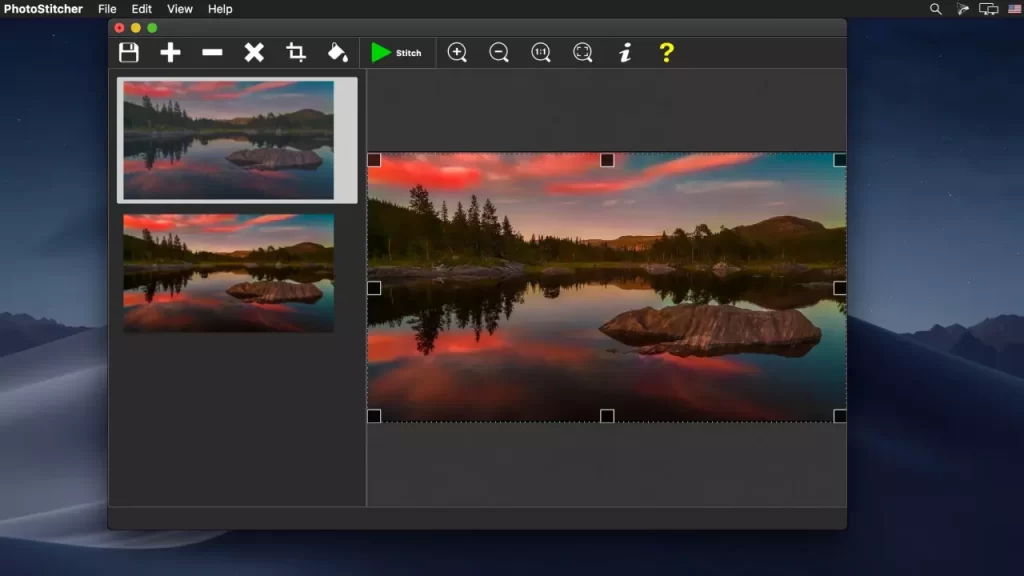Click the Save floppy disk icon
The width and height of the screenshot is (1024, 576).
tap(129, 52)
